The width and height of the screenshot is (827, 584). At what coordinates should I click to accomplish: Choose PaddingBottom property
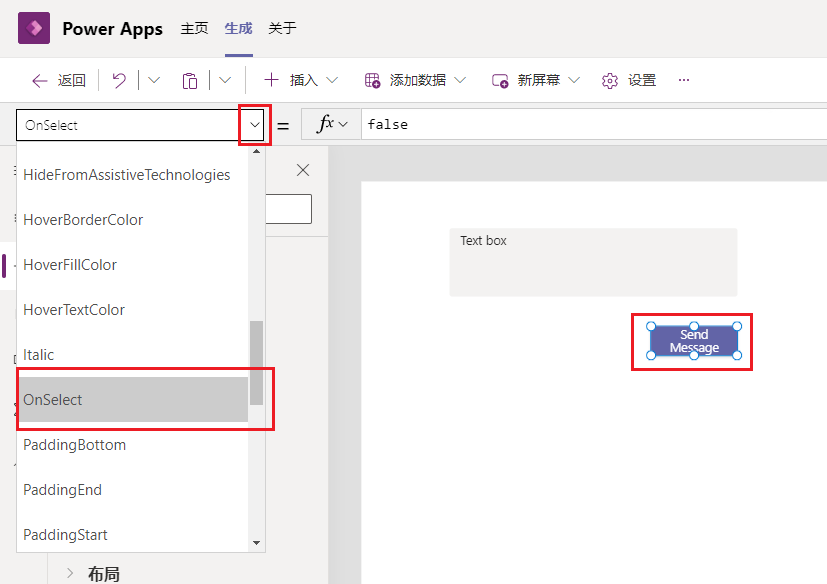(x=132, y=445)
